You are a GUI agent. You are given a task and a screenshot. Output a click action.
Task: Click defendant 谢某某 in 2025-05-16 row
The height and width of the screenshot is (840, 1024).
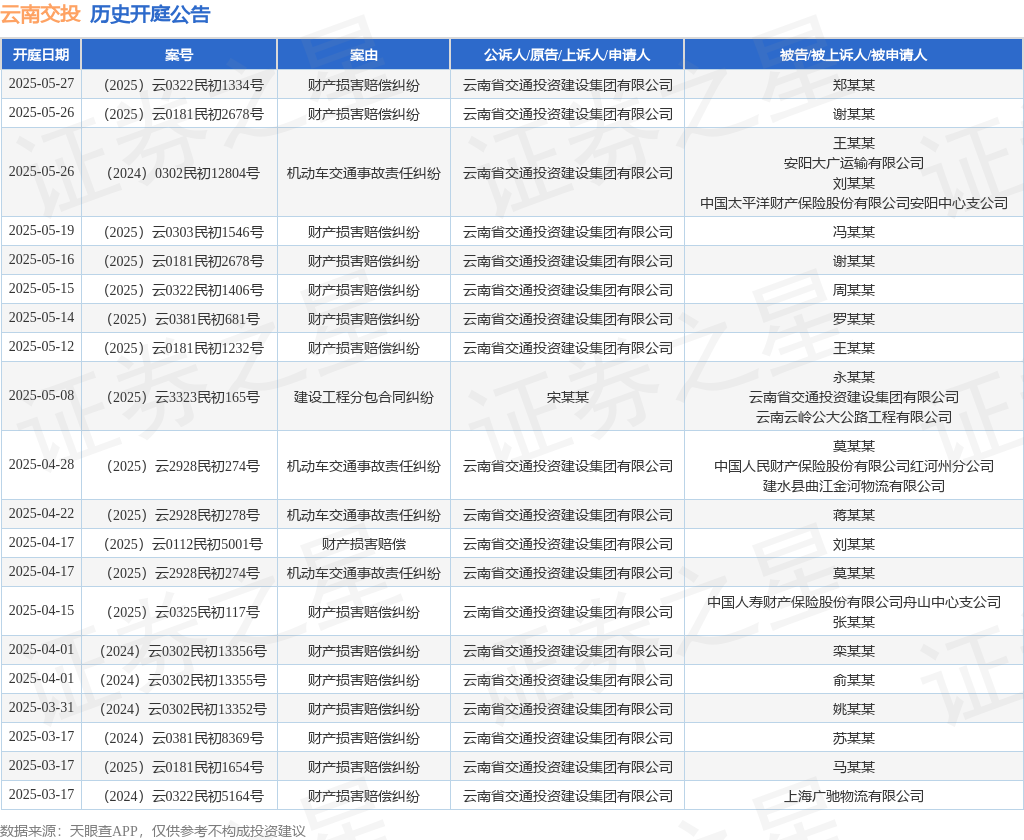854,261
